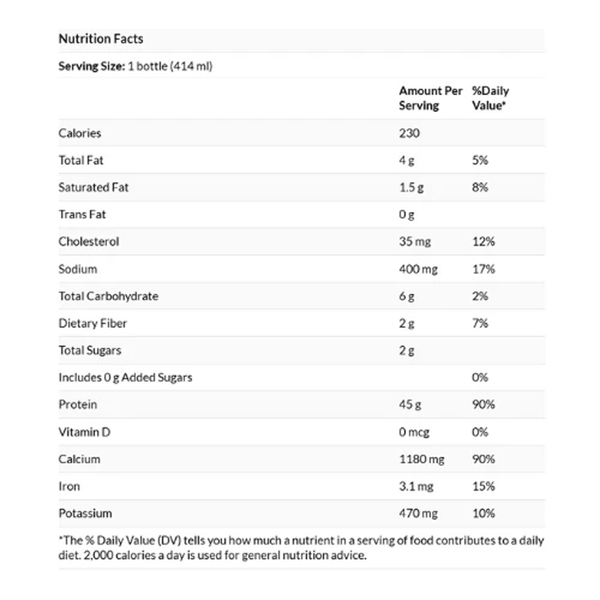Select the Calories row label
Image resolution: width=600 pixels, height=600 pixels.
pyautogui.click(x=80, y=133)
